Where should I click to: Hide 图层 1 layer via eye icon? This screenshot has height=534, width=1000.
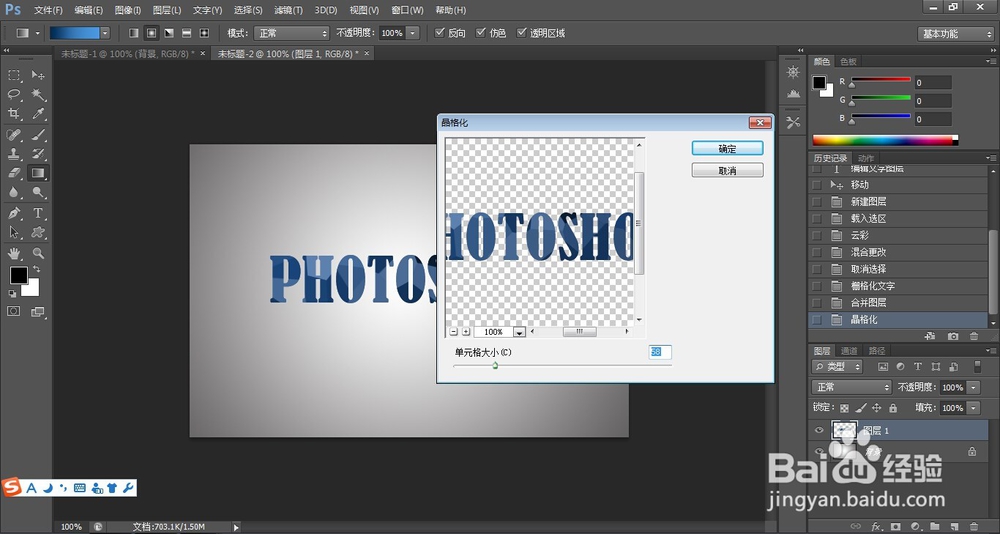pos(819,431)
